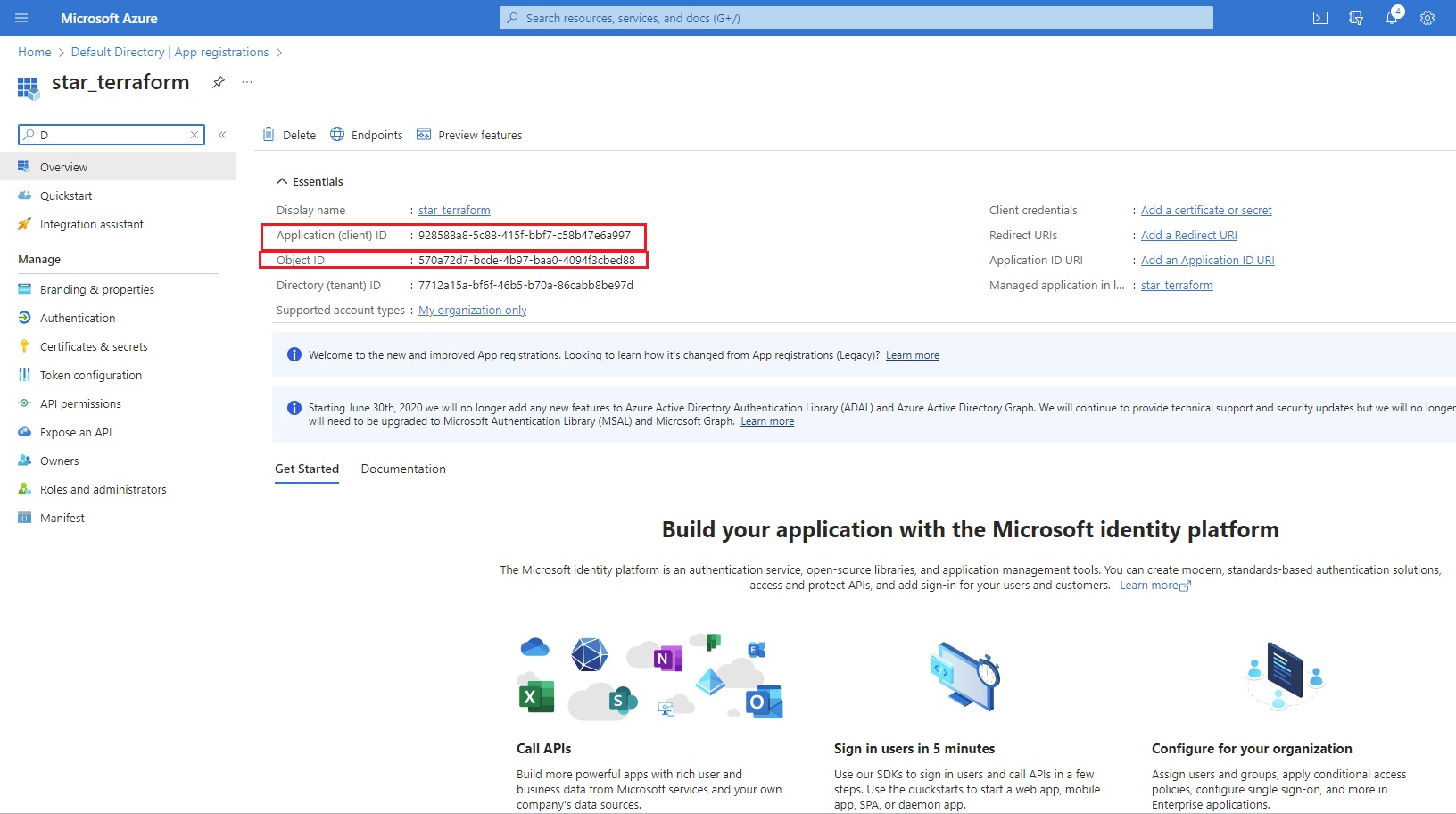The width and height of the screenshot is (1456, 814).
Task: Select the Application (client) ID value
Action: point(525,235)
